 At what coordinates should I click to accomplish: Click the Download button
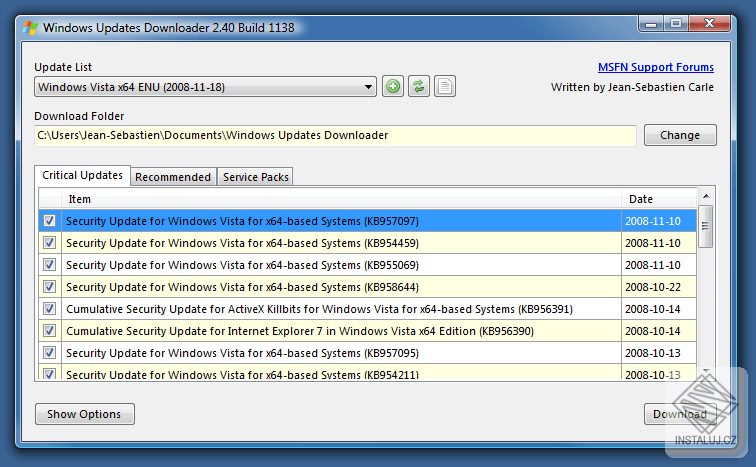(x=680, y=414)
